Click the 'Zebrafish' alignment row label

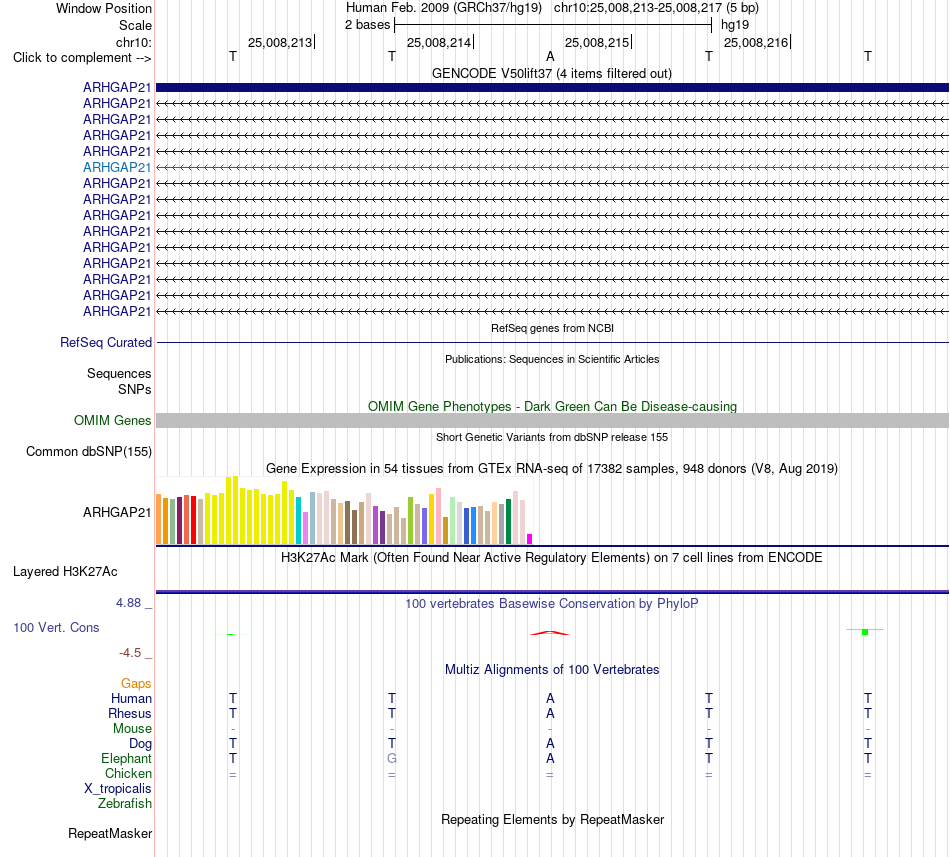pos(125,803)
